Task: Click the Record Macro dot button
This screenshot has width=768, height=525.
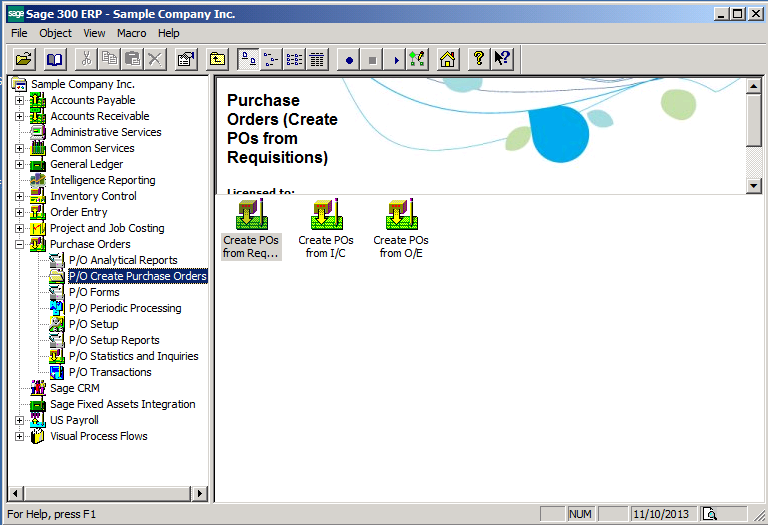Action: pos(349,60)
